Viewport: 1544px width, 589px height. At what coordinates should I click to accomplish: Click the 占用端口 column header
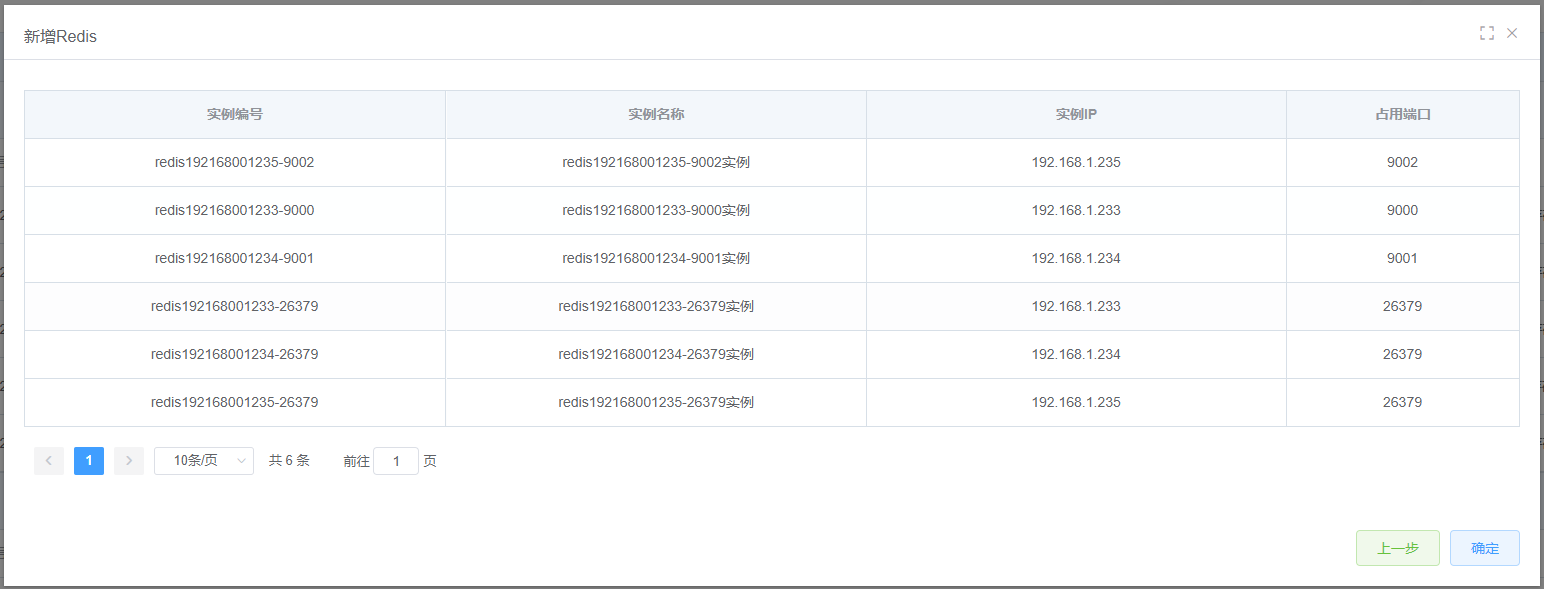tap(1403, 114)
